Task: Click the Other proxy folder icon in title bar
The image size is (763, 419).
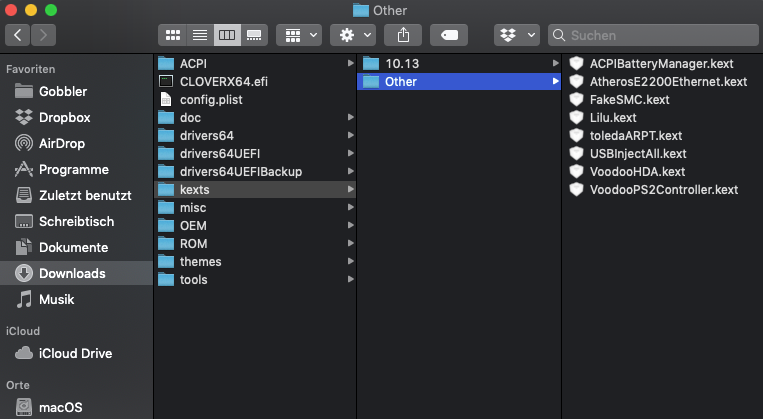Action: pos(361,10)
